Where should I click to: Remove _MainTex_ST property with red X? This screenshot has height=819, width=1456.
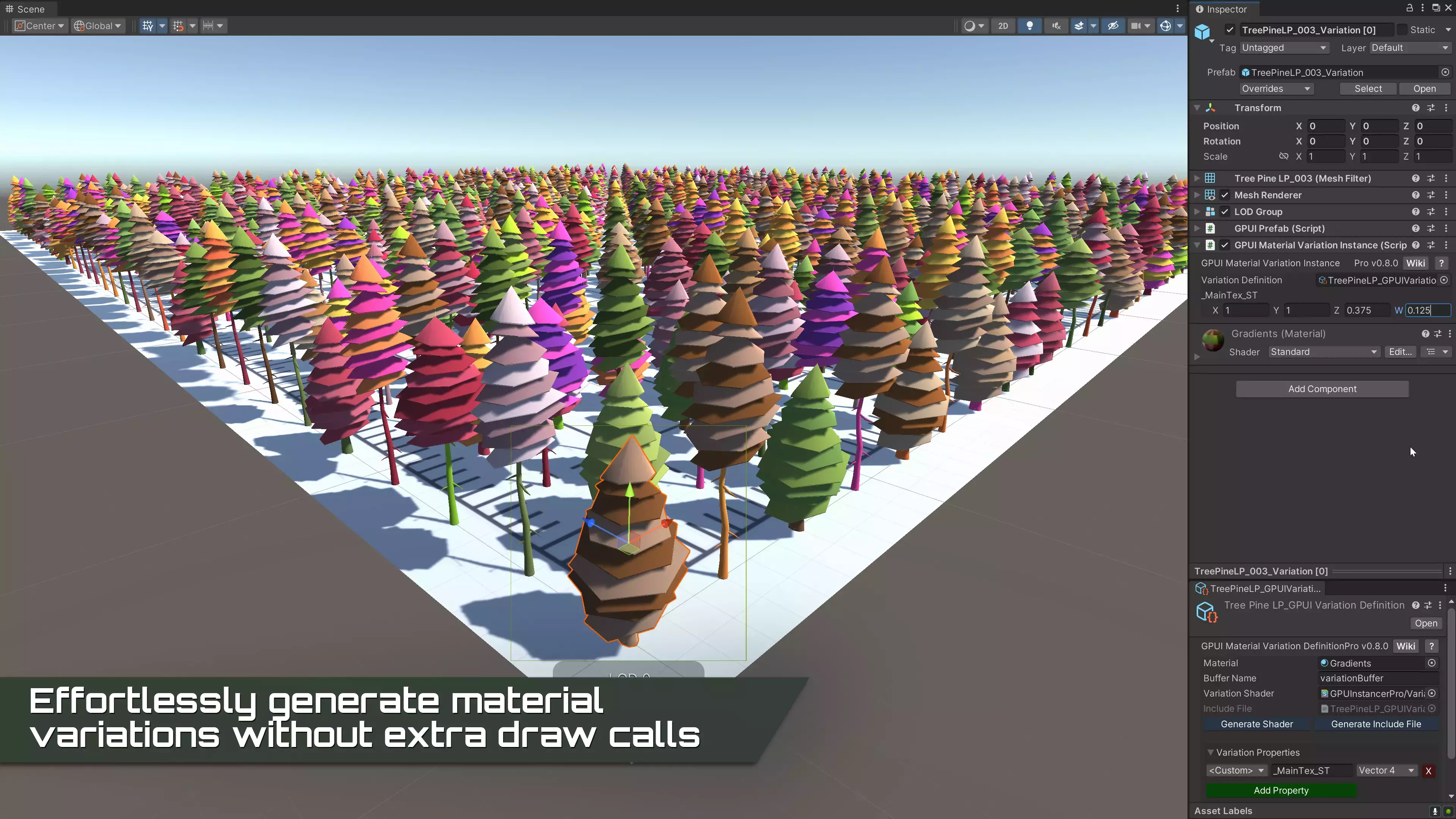coord(1428,771)
